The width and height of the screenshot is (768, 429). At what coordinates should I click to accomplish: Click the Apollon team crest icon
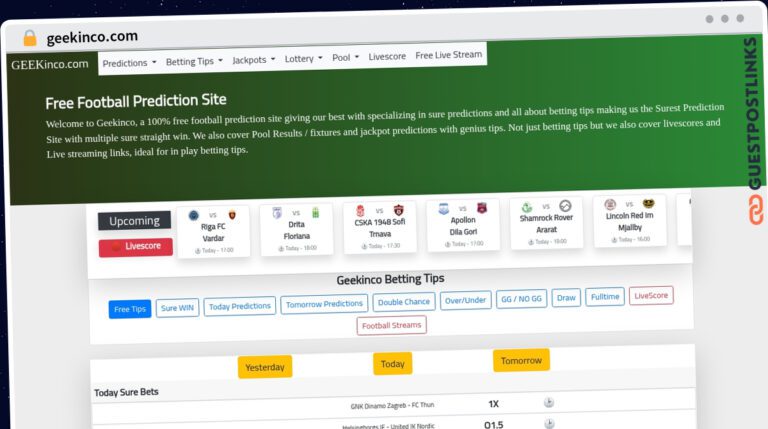tap(444, 209)
